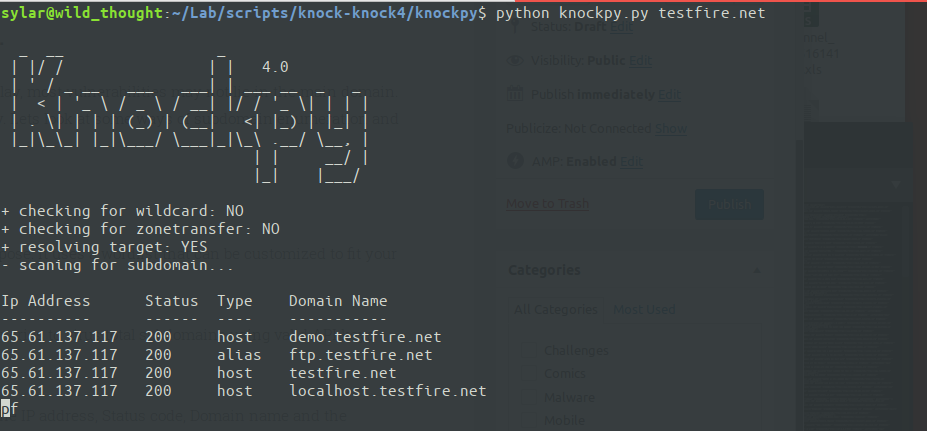Viewport: 927px width, 431px height.
Task: Tick the Mobile category checkbox
Action: pyautogui.click(x=529, y=420)
